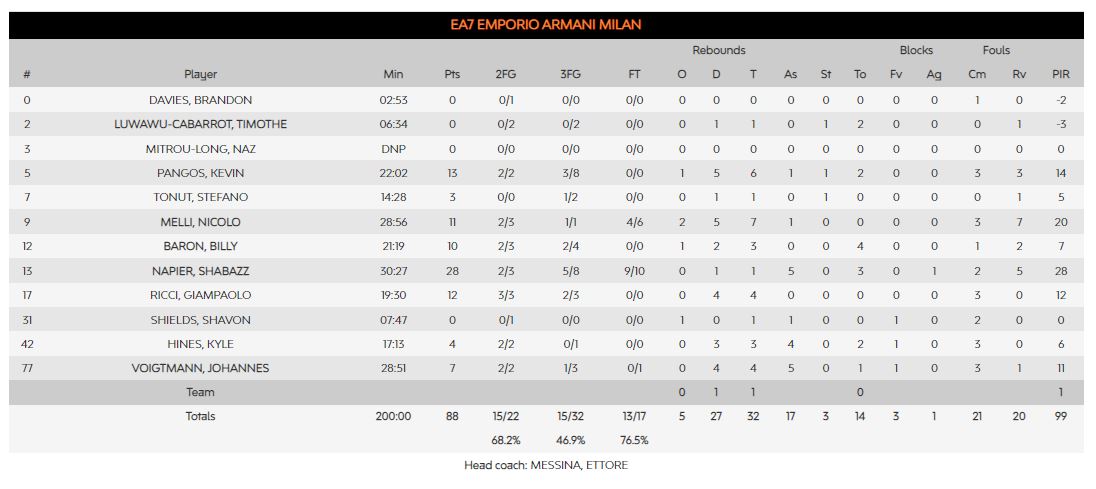This screenshot has height=489, width=1096.
Task: Click the Pts column header
Action: click(x=452, y=75)
